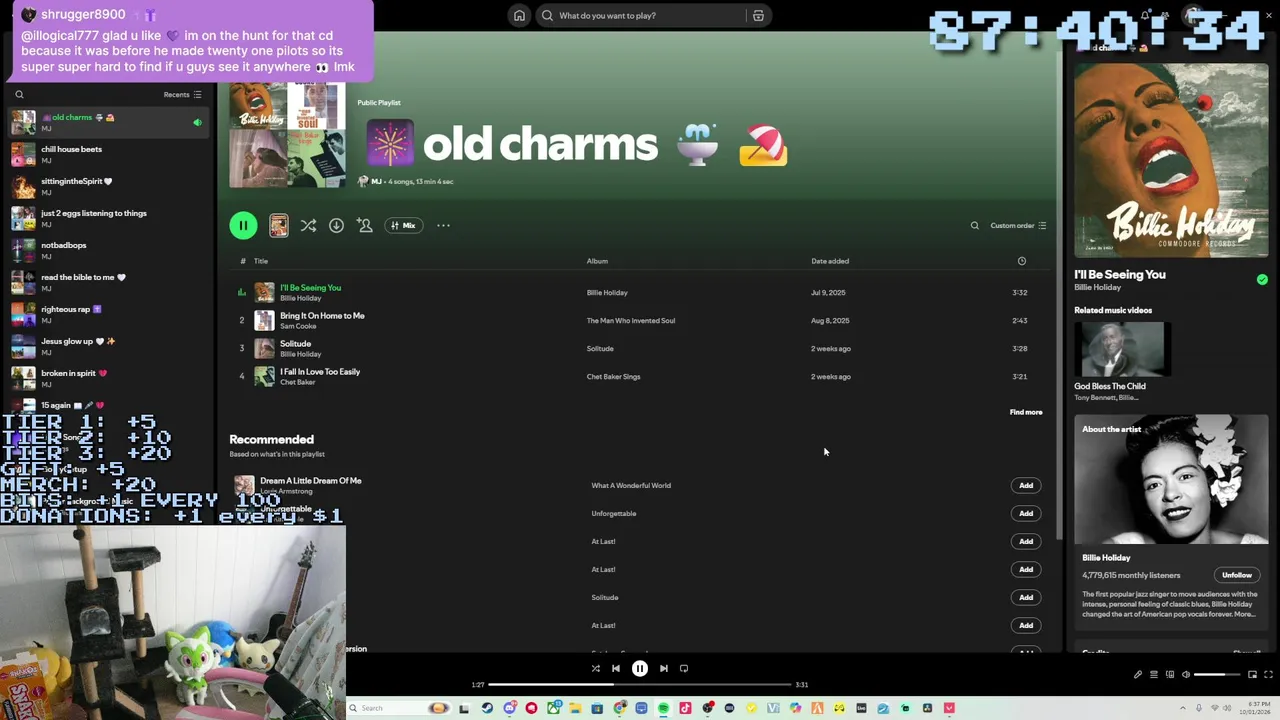This screenshot has width=1280, height=720.
Task: Open Dream A Little Dream Of Me recommendation
Action: [x=310, y=480]
